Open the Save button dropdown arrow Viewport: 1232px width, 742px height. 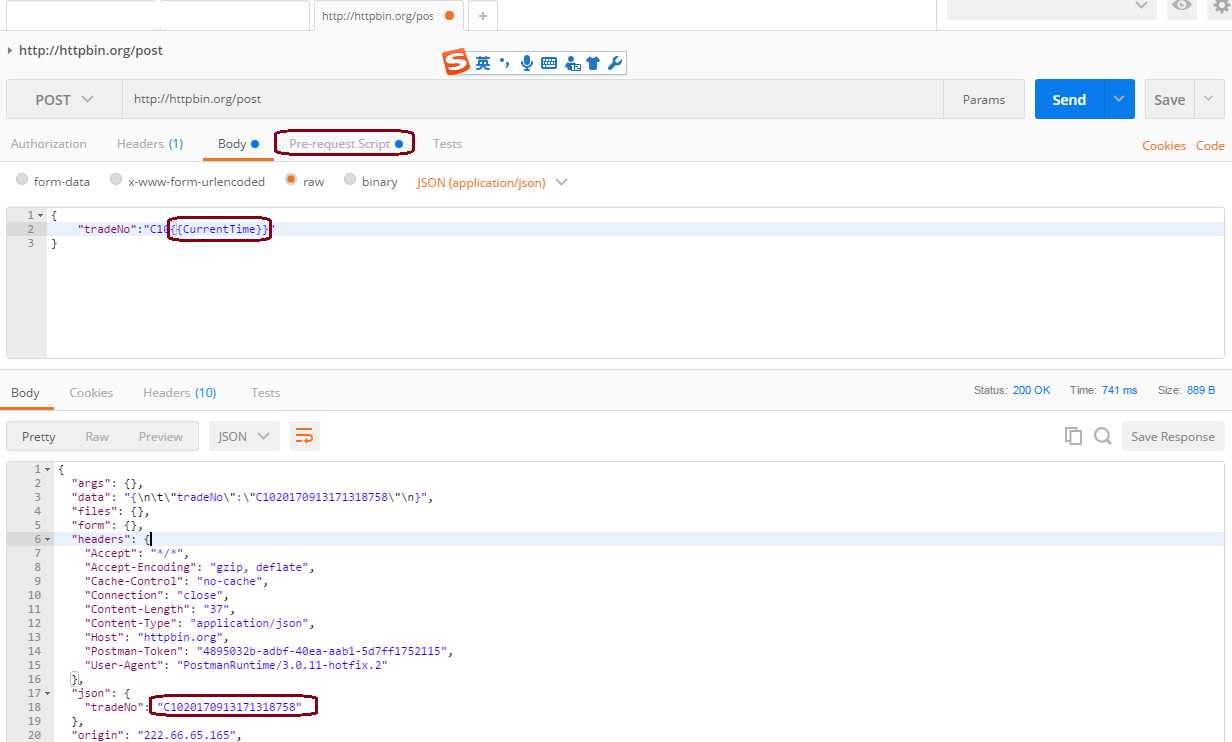(1209, 99)
